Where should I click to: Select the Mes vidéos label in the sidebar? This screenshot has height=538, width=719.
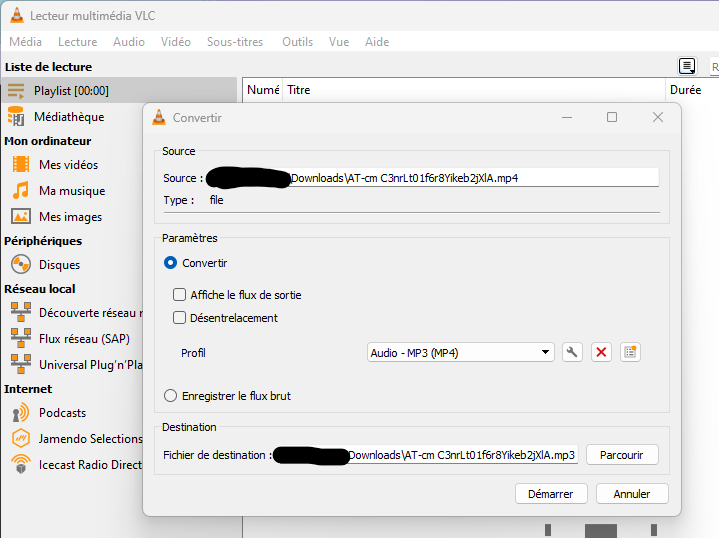(69, 165)
